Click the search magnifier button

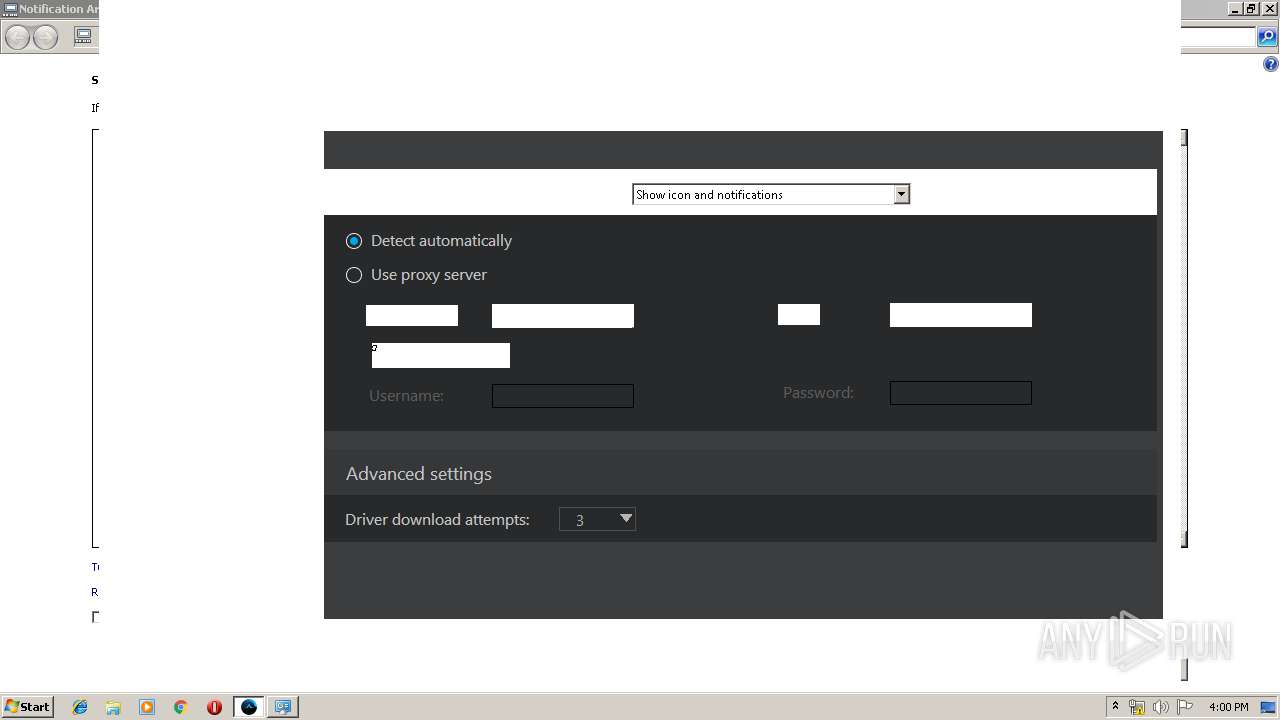click(x=1267, y=37)
